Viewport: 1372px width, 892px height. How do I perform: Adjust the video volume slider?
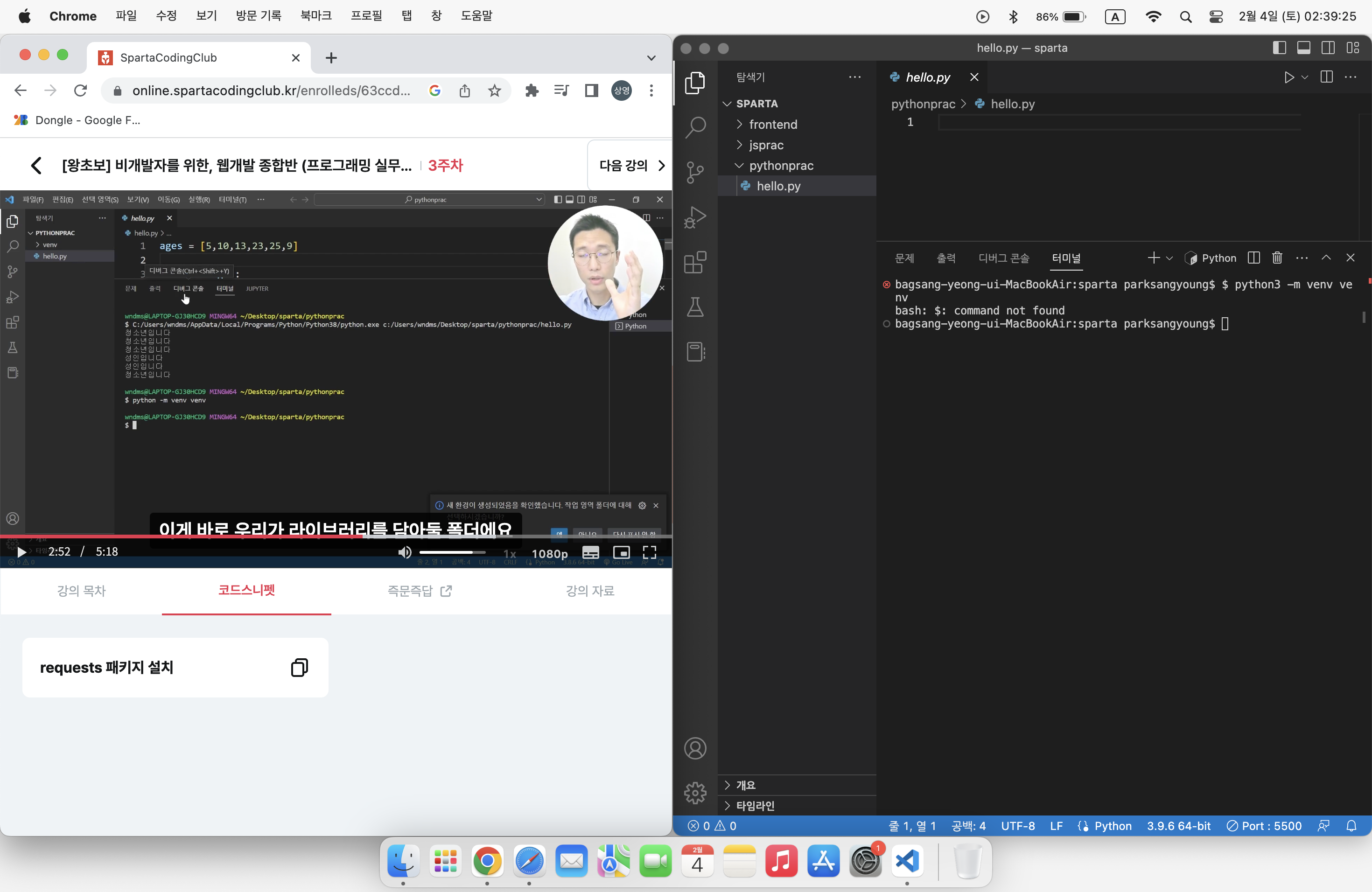point(453,552)
